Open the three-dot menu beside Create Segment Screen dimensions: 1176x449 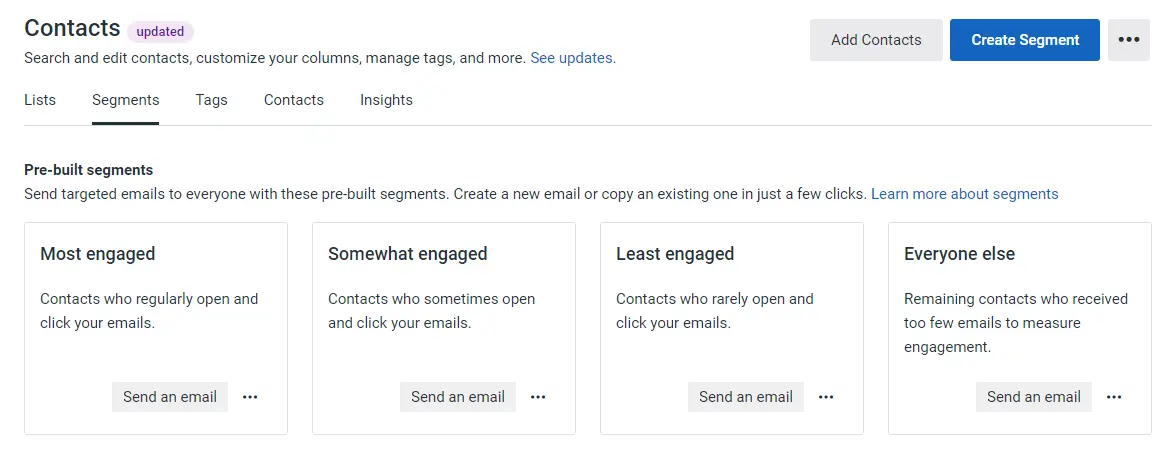click(1129, 40)
